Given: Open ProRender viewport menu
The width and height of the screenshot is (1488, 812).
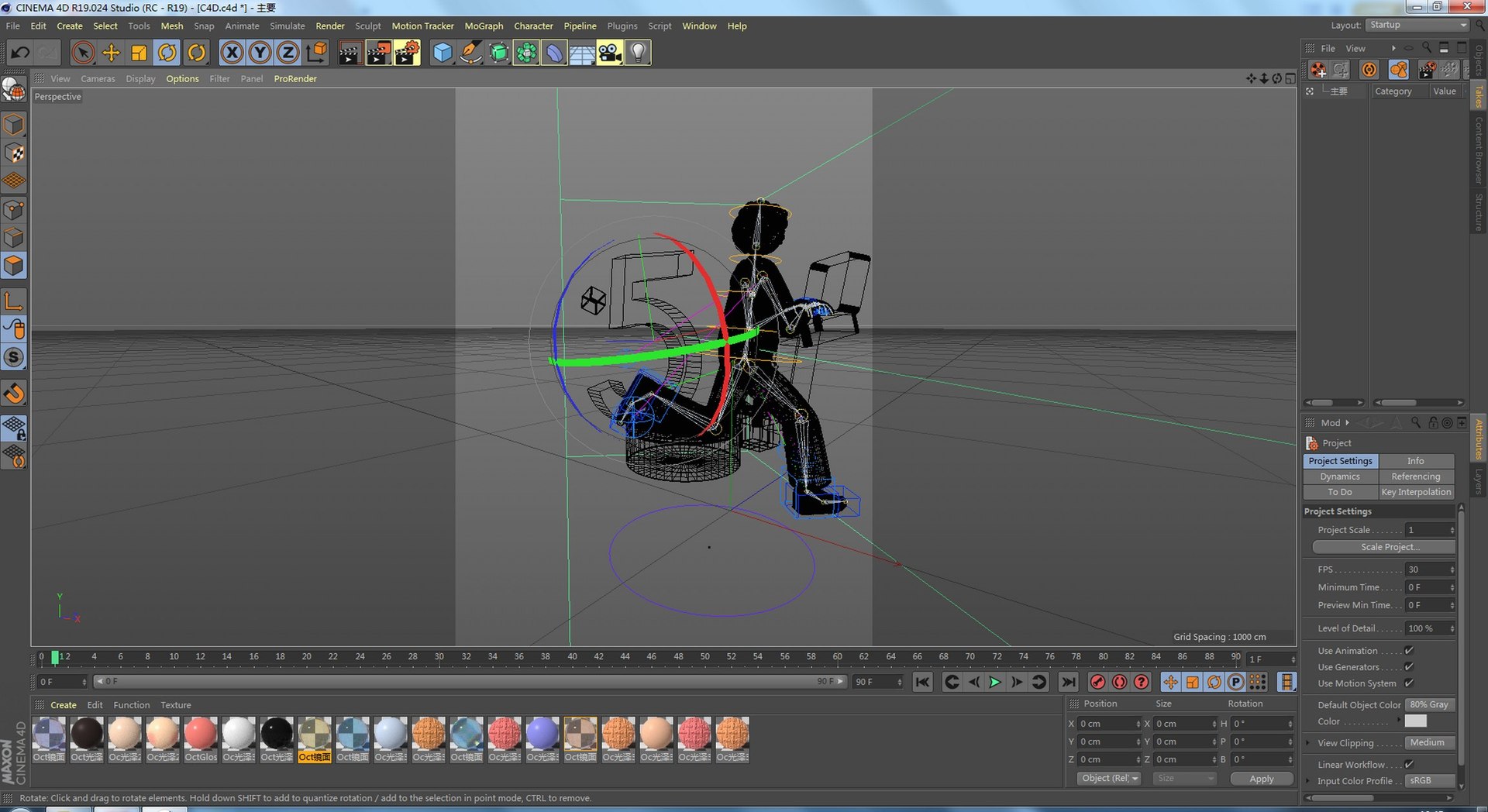Looking at the screenshot, I should (295, 79).
